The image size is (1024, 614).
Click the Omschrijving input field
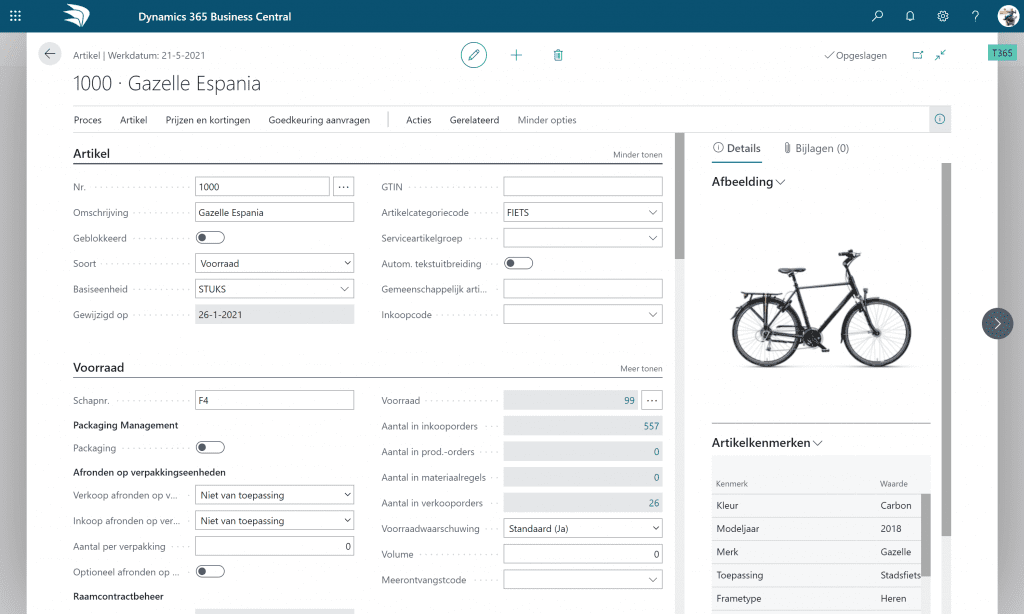point(274,212)
